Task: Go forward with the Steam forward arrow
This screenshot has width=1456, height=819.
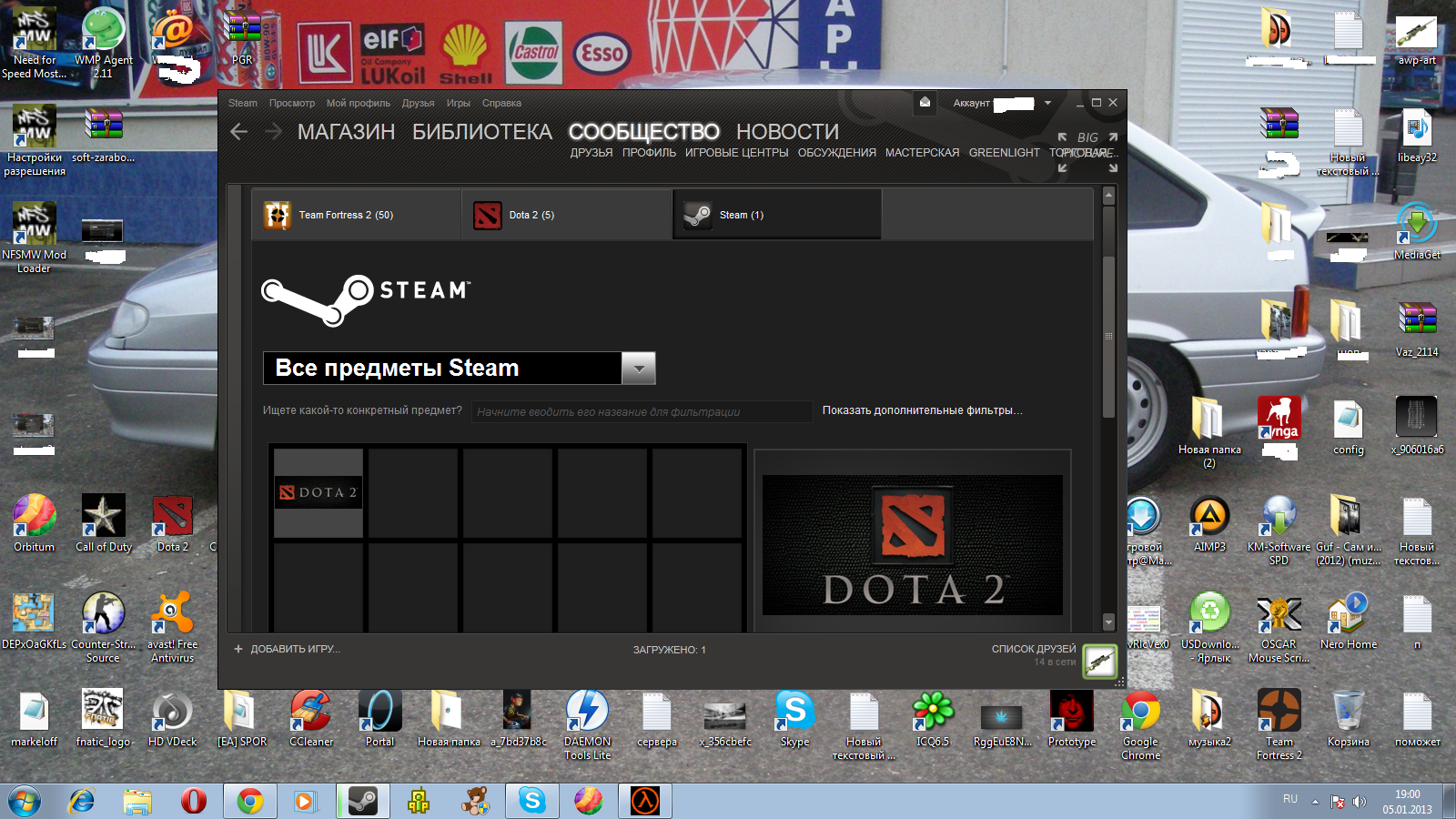Action: point(273,132)
